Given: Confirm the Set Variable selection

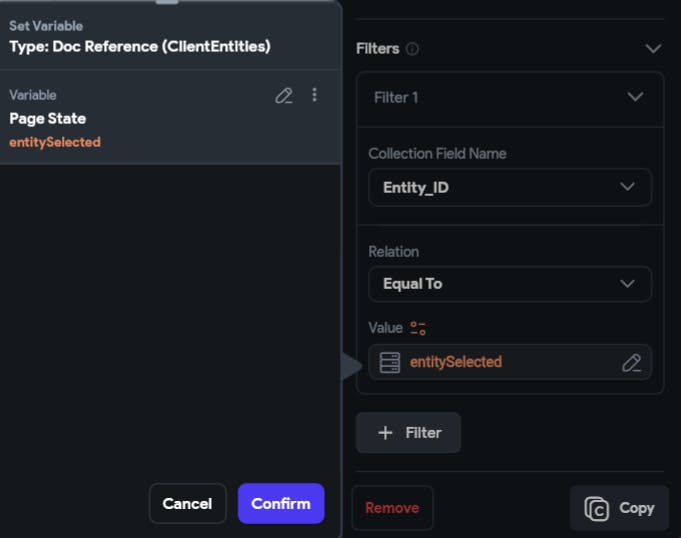Looking at the screenshot, I should click(281, 504).
